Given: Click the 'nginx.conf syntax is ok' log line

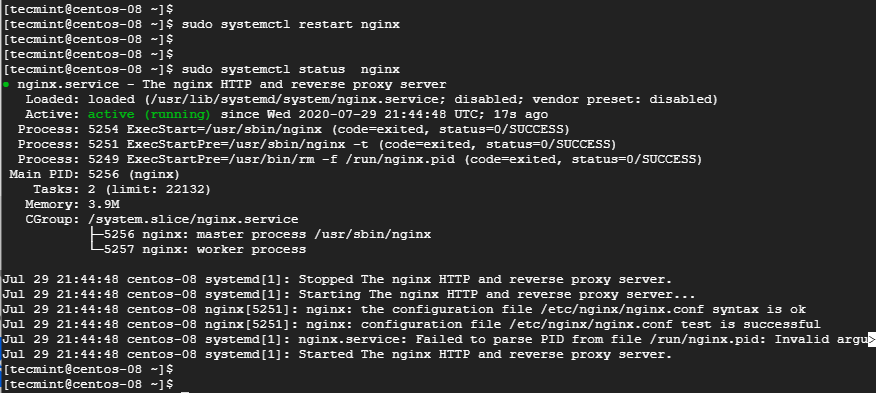Looking at the screenshot, I should (x=404, y=309).
